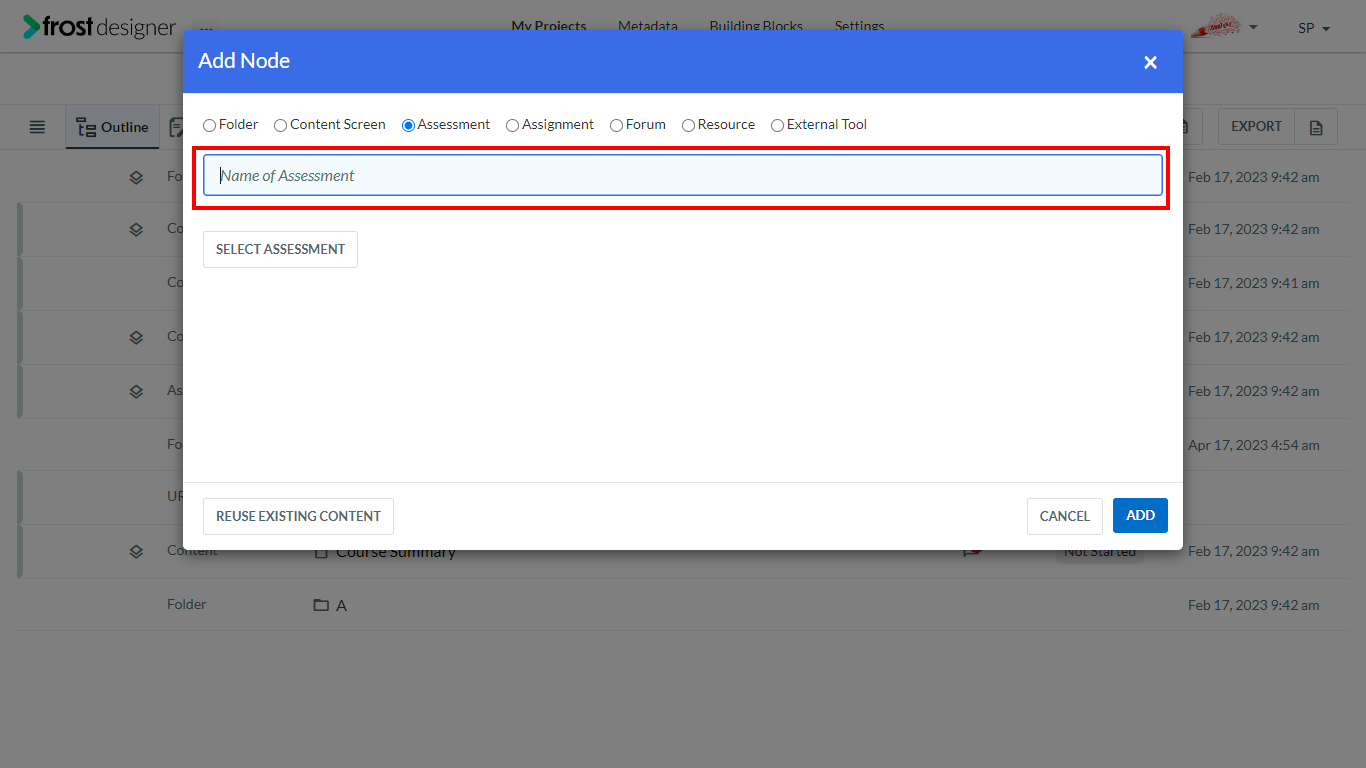Click the Folder type label in last row
Viewport: 1366px width, 768px height.
[187, 604]
